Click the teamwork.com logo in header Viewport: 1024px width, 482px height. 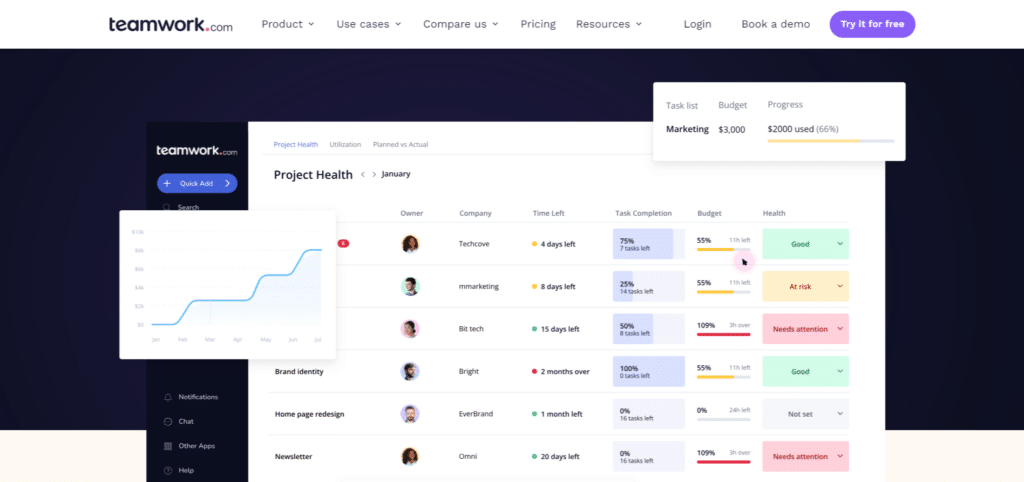pos(170,25)
